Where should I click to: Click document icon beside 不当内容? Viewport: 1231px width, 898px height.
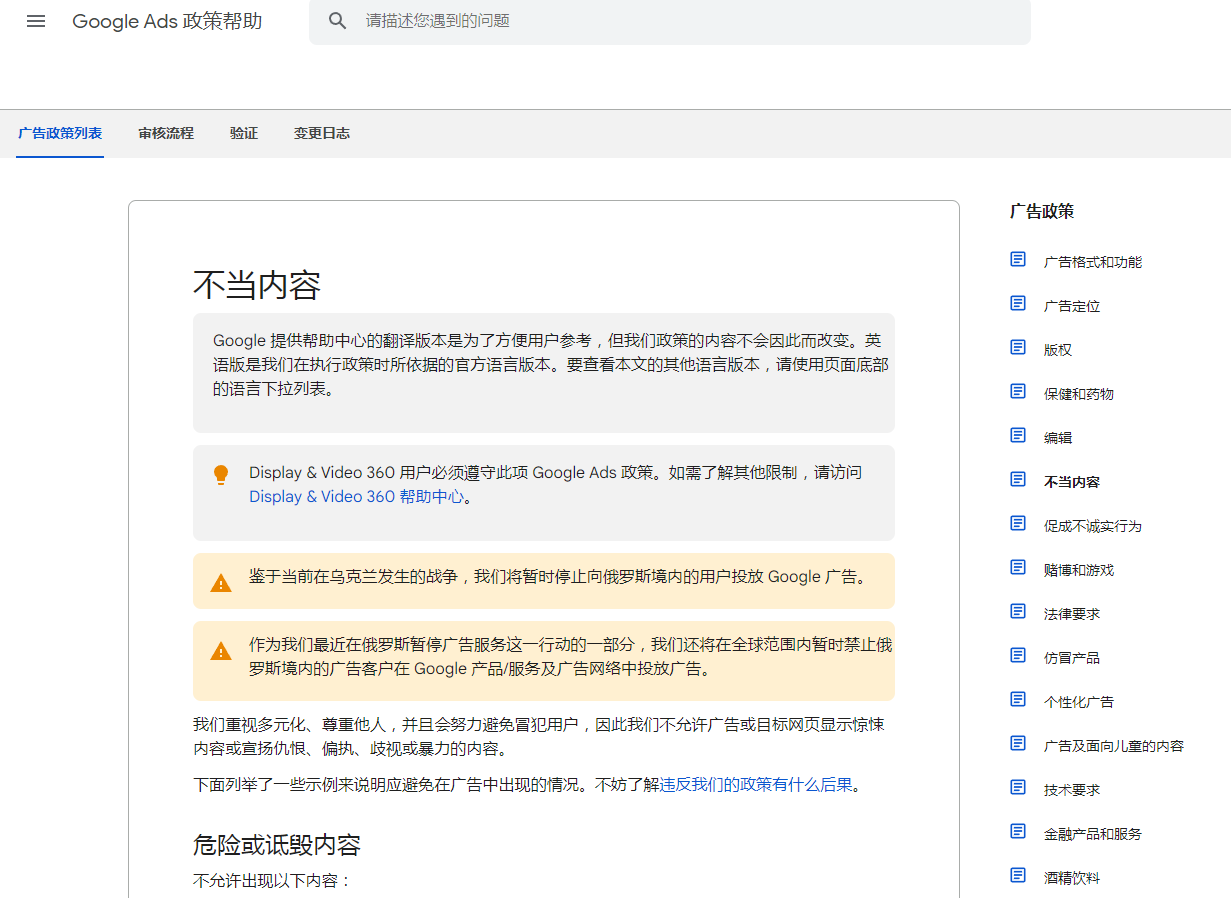(1018, 480)
